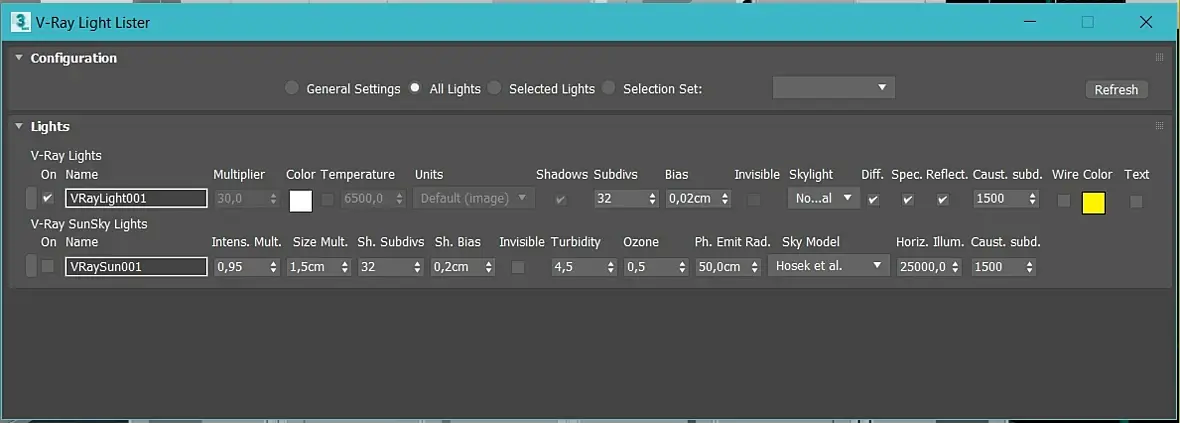Toggle the Temperature checkbox for VRayLight001

tap(328, 199)
